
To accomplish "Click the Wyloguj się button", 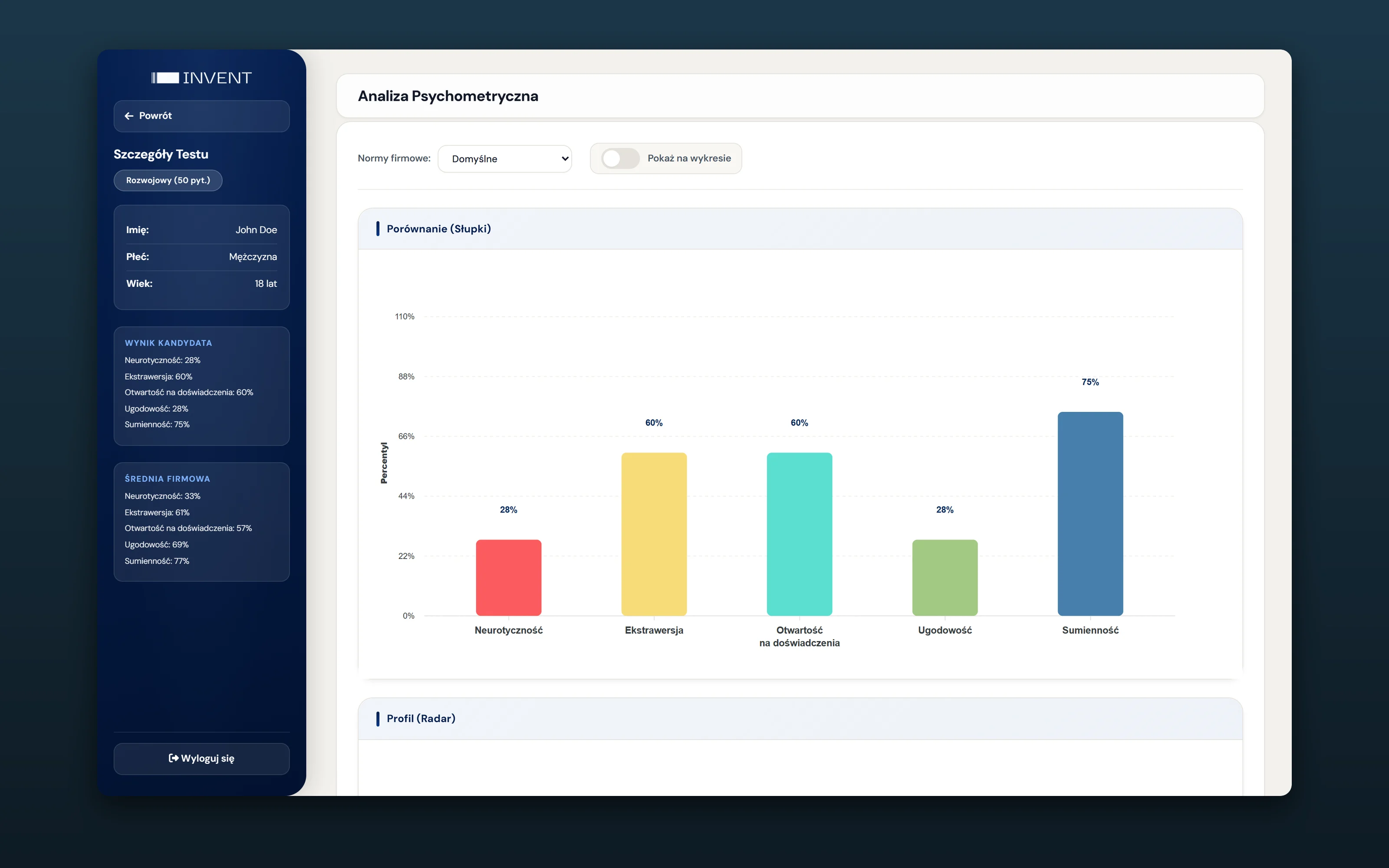I will pyautogui.click(x=201, y=759).
